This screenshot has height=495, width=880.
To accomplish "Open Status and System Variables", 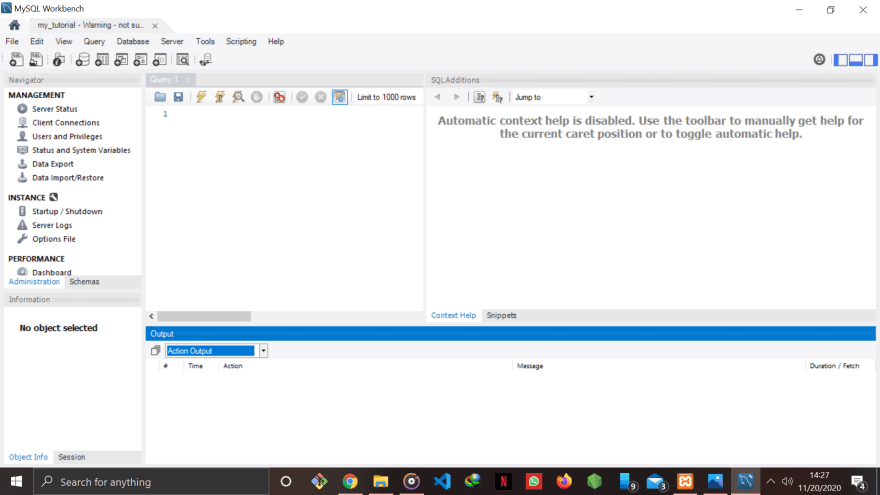I will tap(81, 150).
